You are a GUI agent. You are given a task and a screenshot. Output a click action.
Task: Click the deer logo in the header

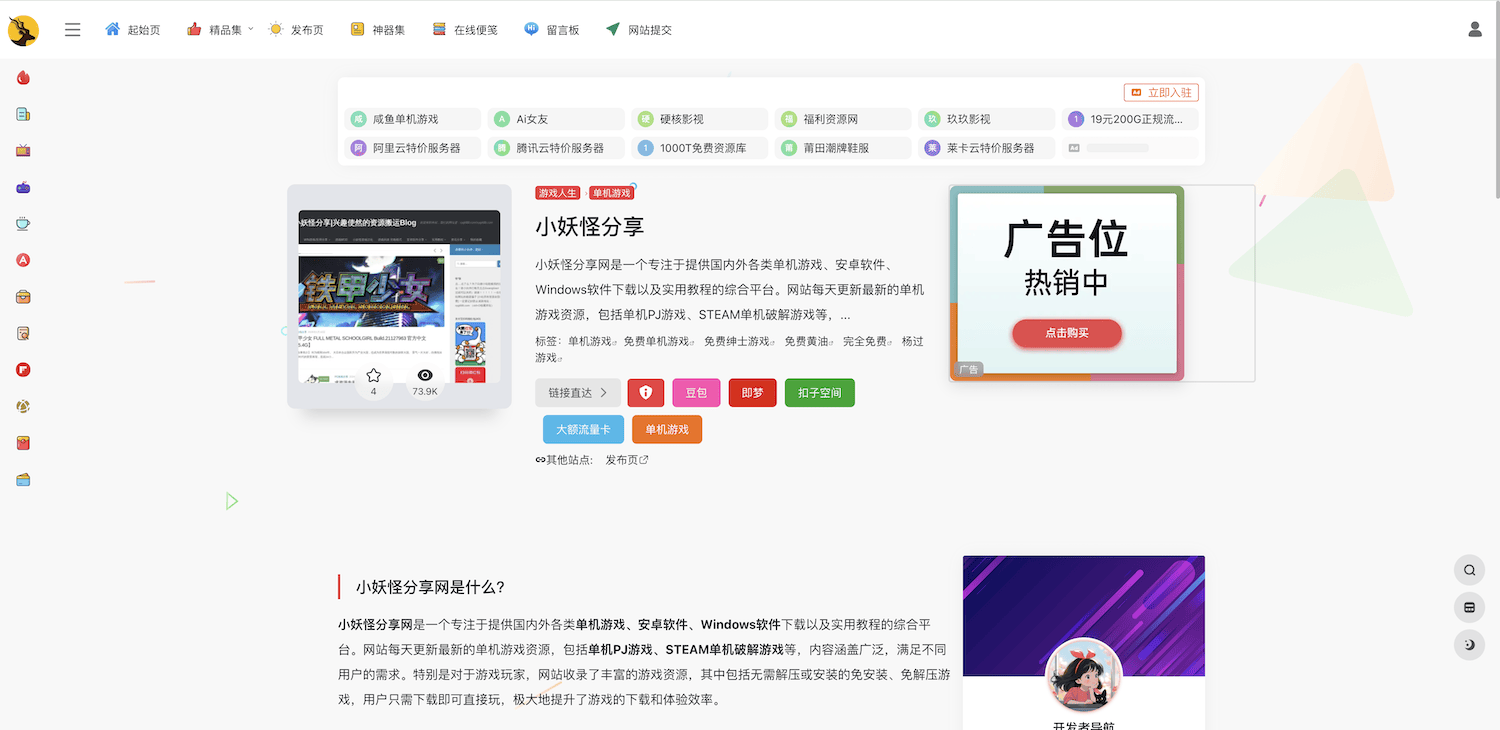click(23, 30)
